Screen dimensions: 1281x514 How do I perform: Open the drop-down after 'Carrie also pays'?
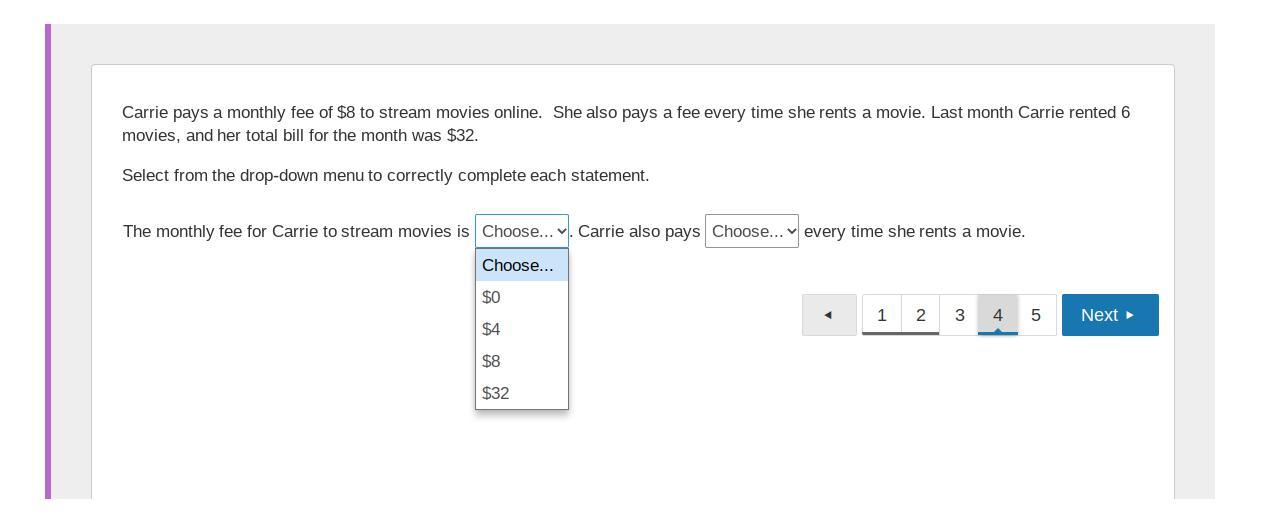[x=751, y=231]
